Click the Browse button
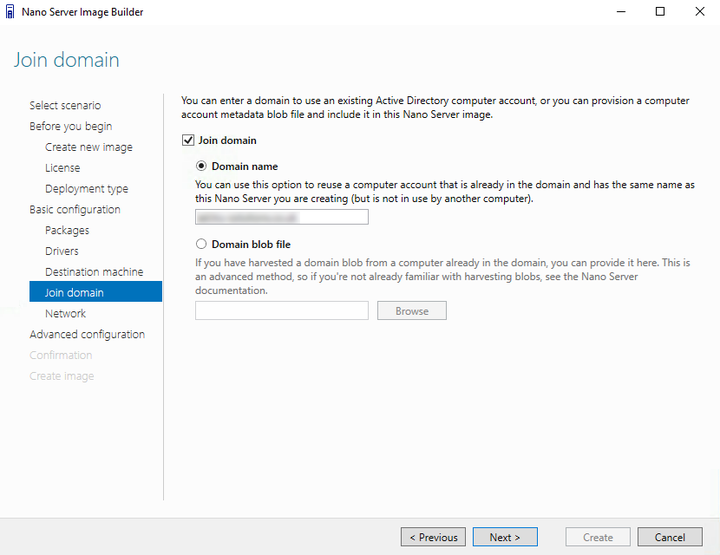 point(412,311)
